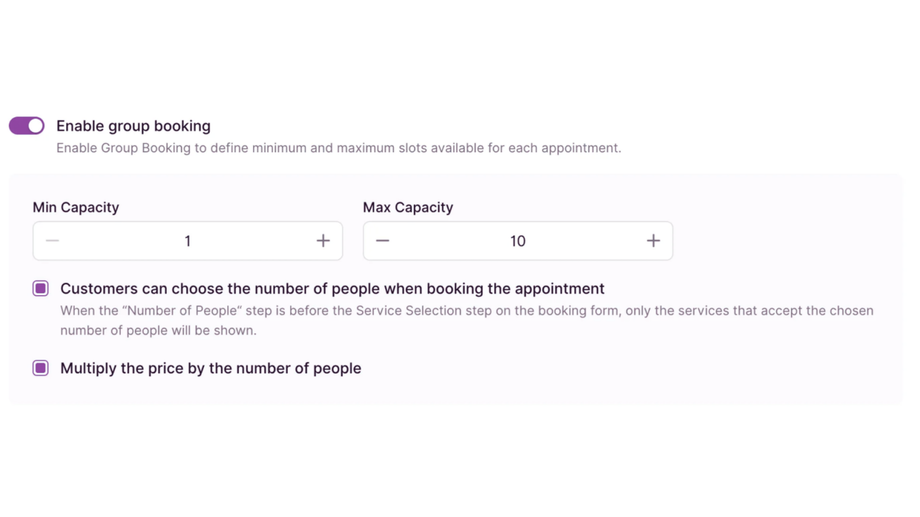Click the plus icon for Min Capacity
Viewport: 920px width, 517px height.
[x=323, y=241]
